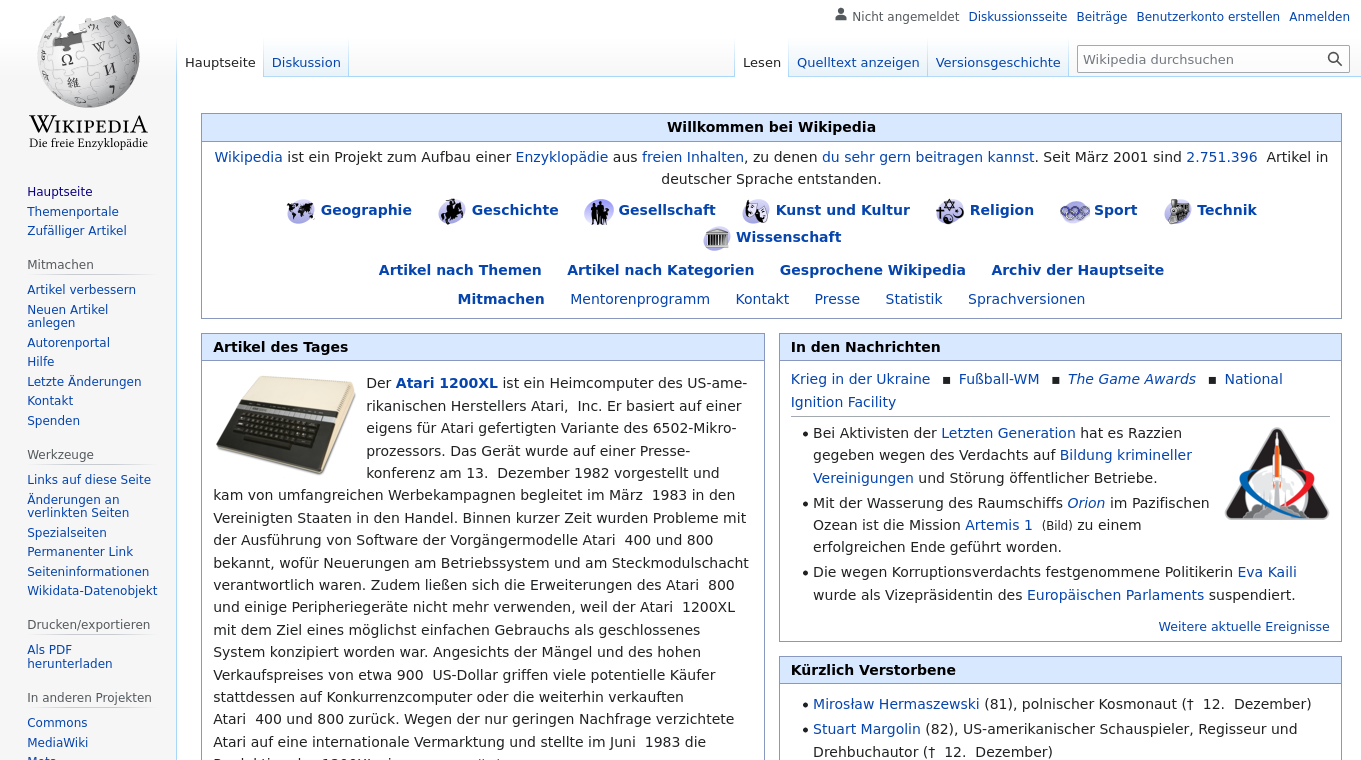Click the Kunst und Kultur masks icon

pos(756,211)
